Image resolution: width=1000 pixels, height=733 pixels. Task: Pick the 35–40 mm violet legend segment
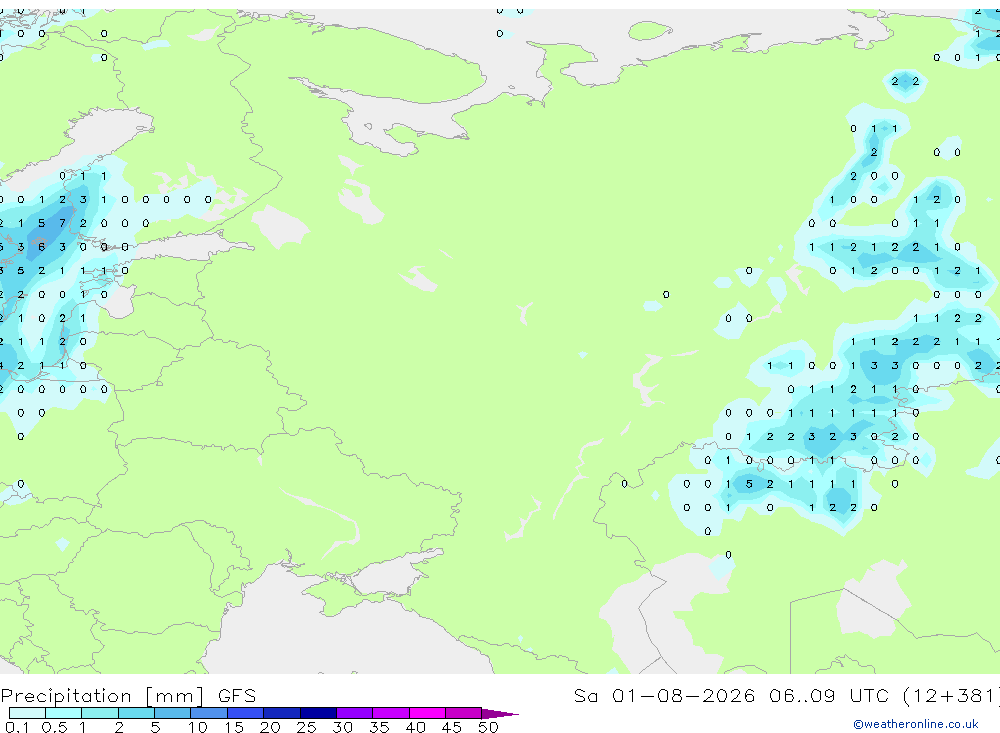[x=391, y=713]
